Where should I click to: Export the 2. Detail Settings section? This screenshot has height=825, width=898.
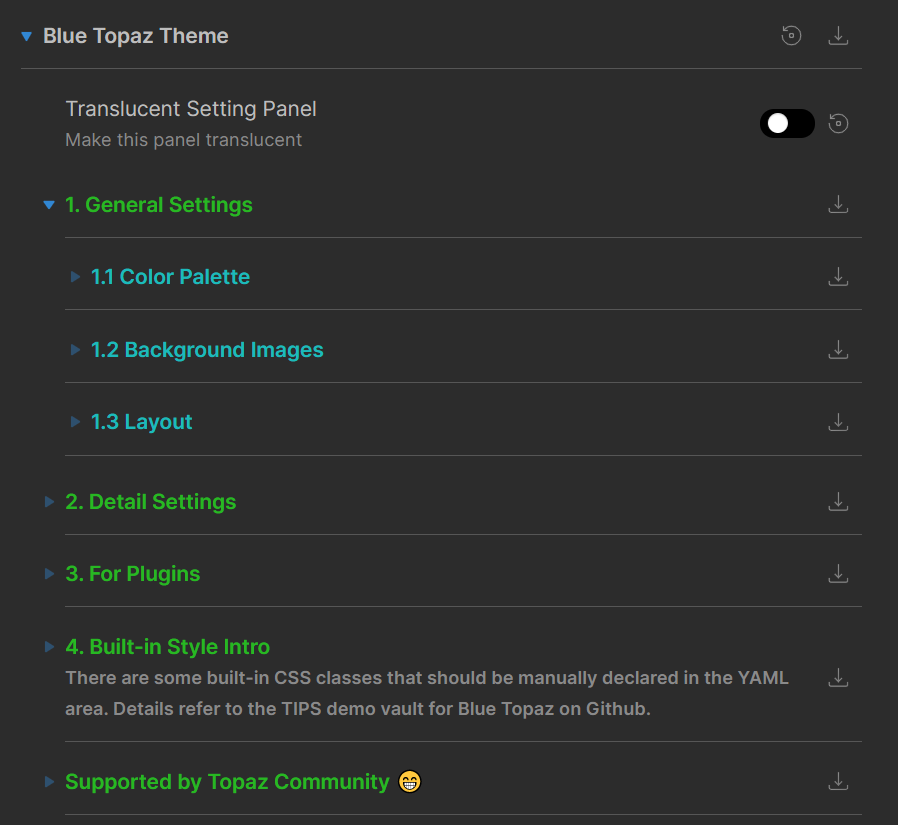pyautogui.click(x=838, y=502)
